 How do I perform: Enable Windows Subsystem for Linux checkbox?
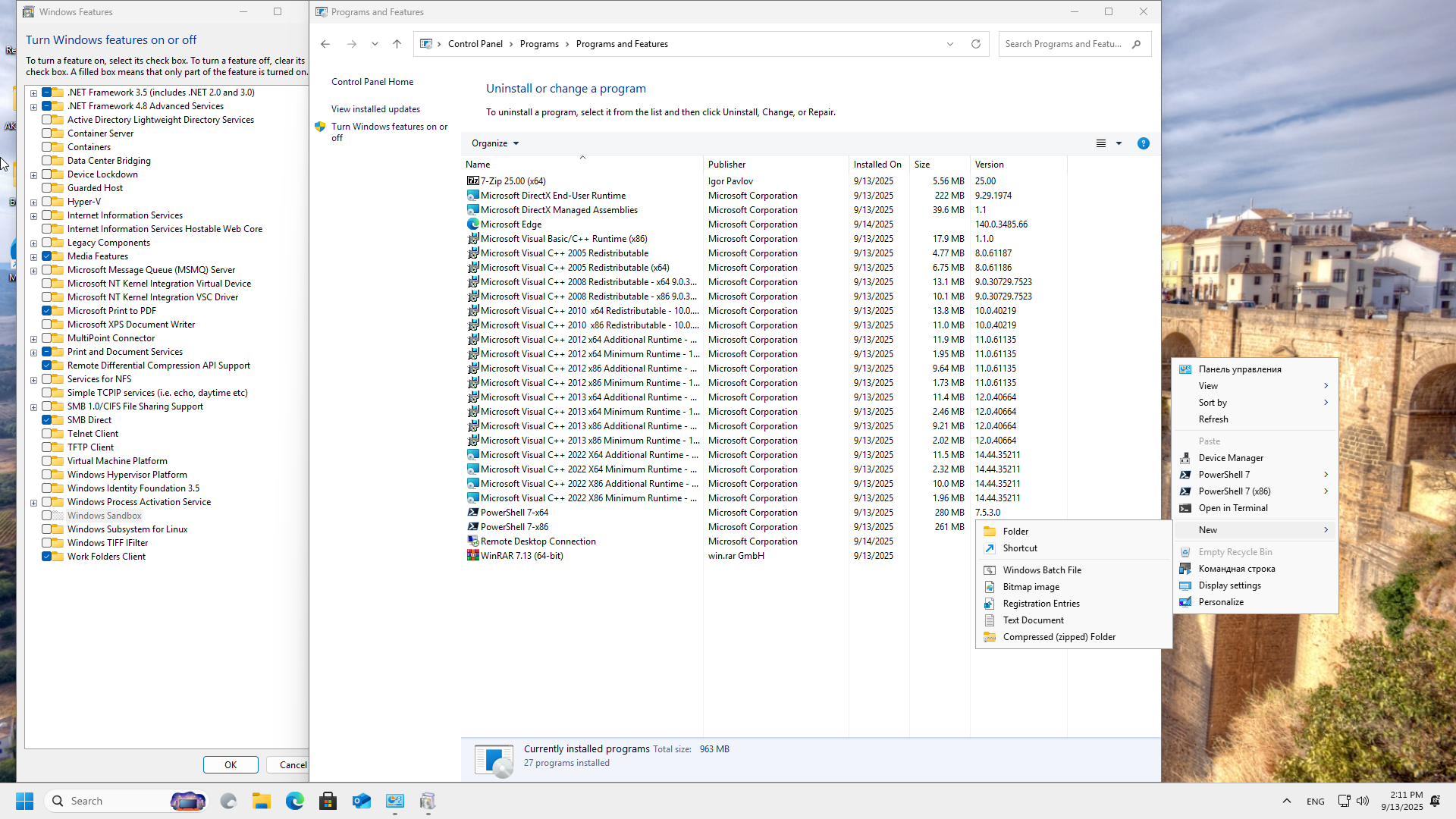coord(47,529)
